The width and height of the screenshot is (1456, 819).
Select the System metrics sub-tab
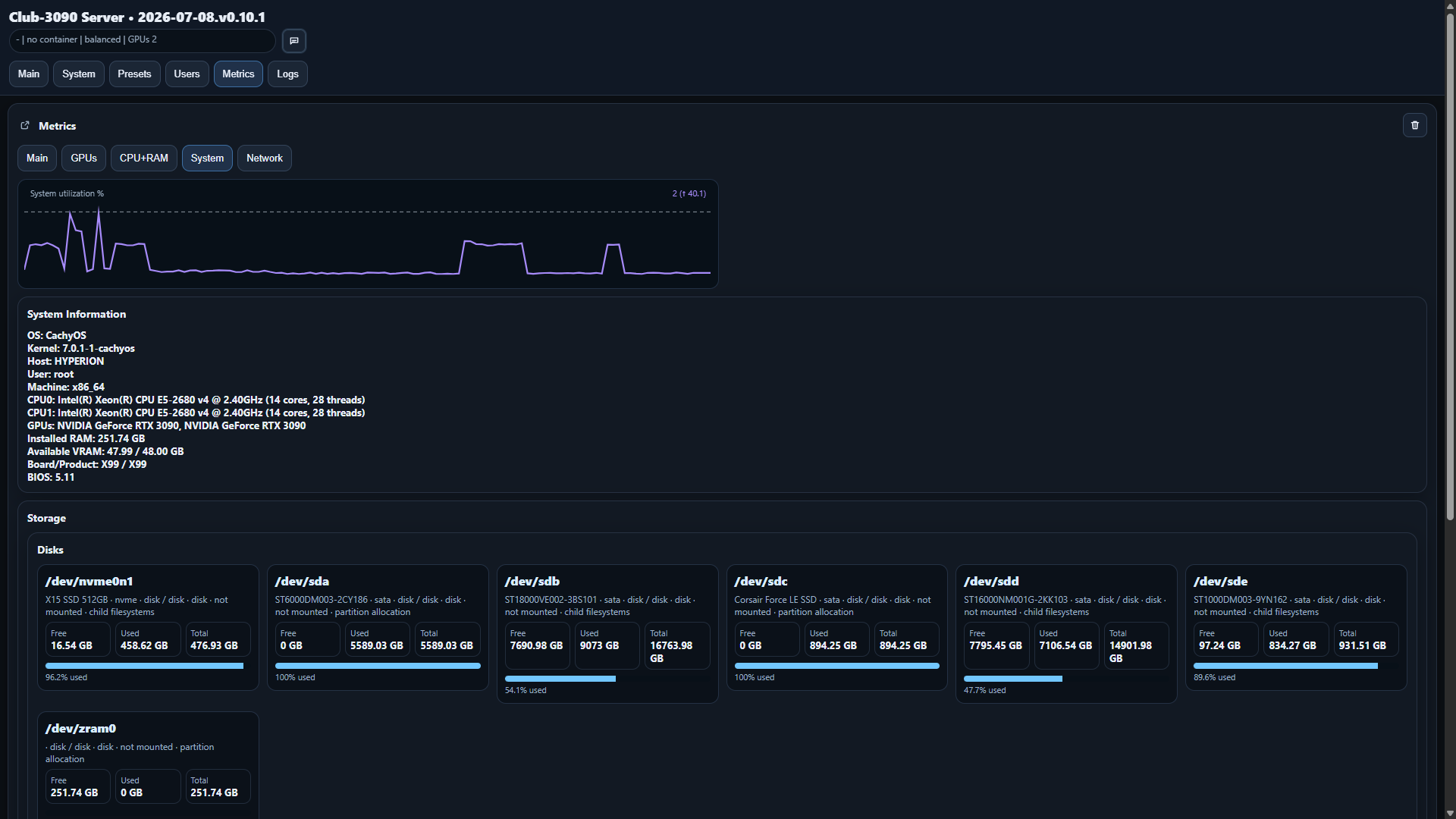(207, 158)
